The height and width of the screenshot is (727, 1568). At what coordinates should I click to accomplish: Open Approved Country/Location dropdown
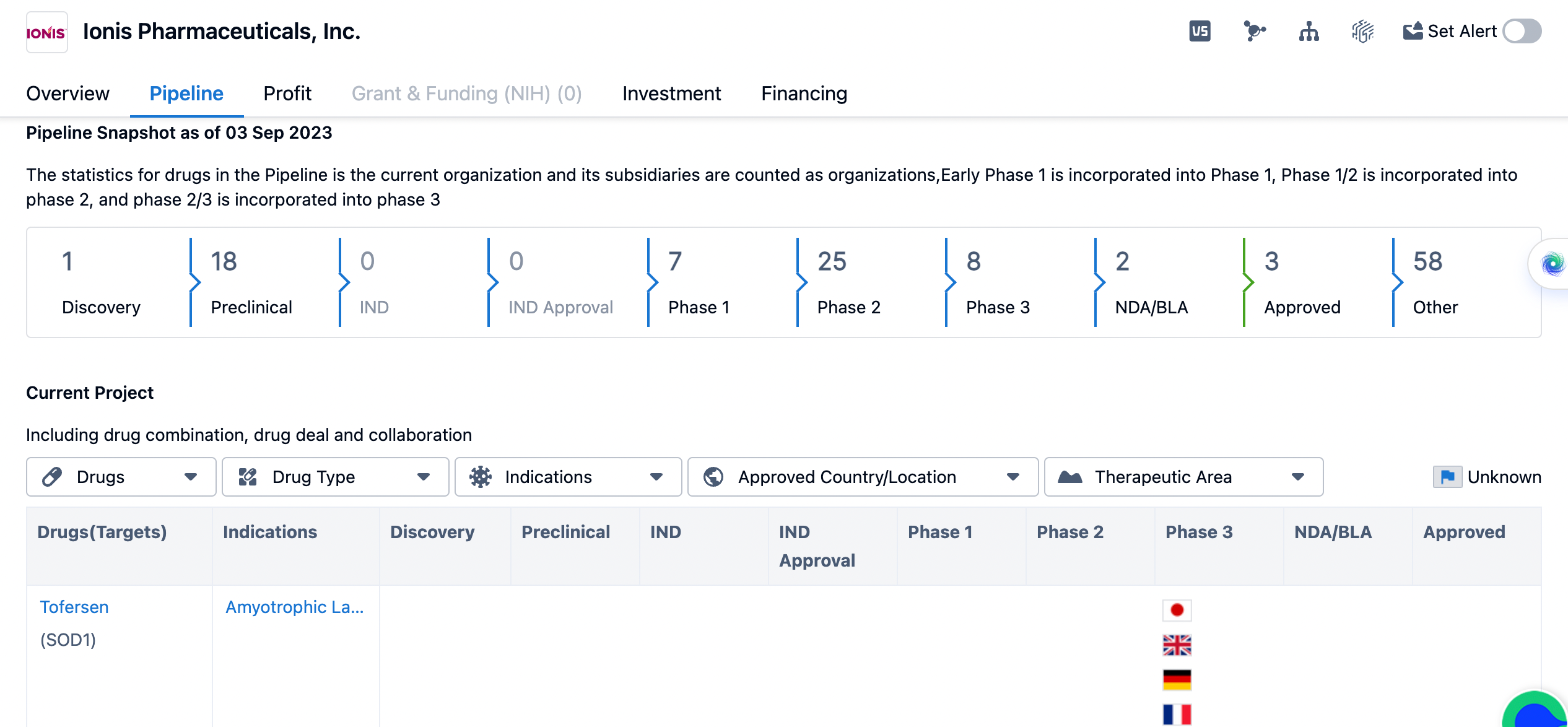click(862, 477)
